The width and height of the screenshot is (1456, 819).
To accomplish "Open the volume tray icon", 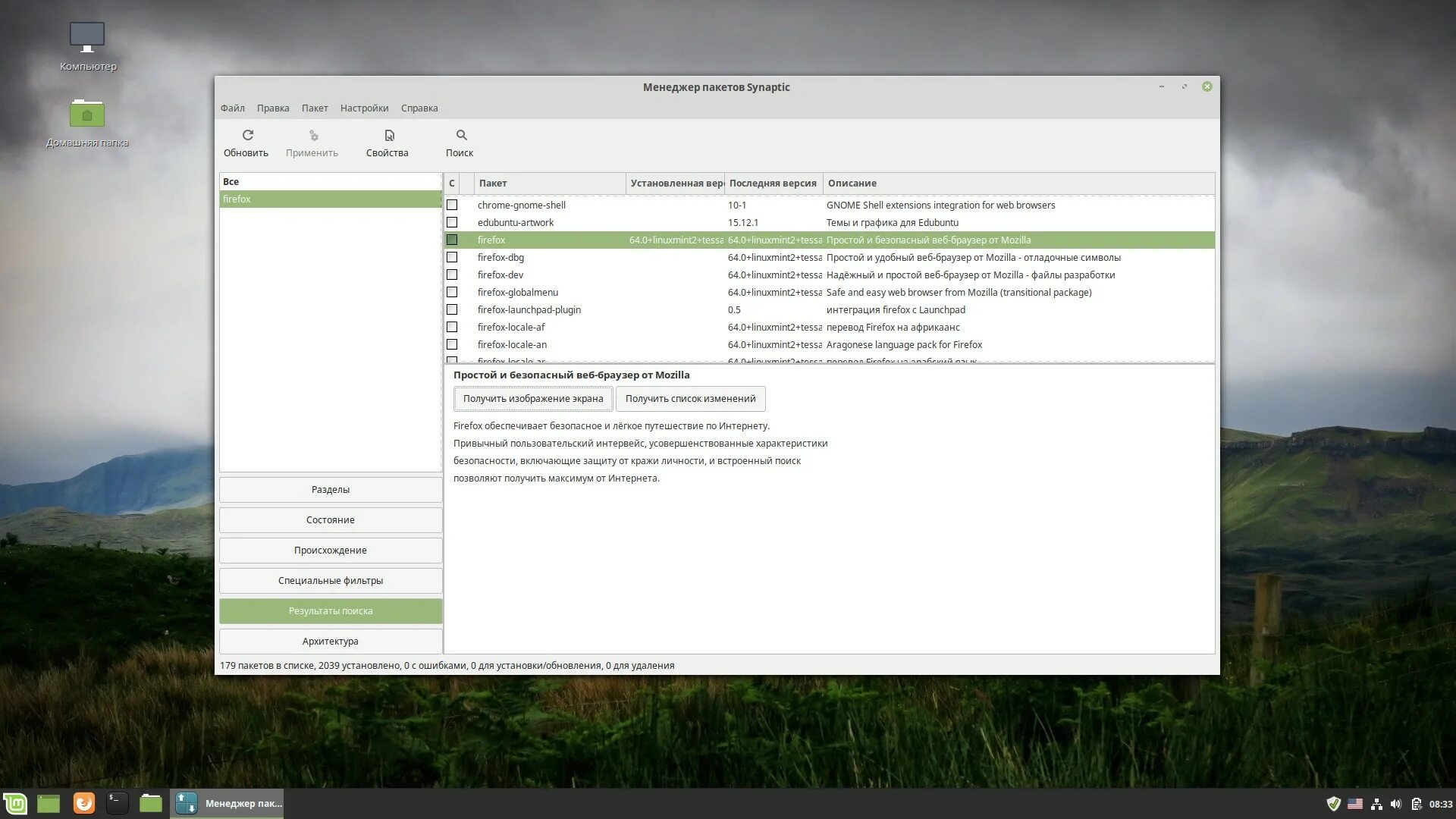I will [1396, 804].
